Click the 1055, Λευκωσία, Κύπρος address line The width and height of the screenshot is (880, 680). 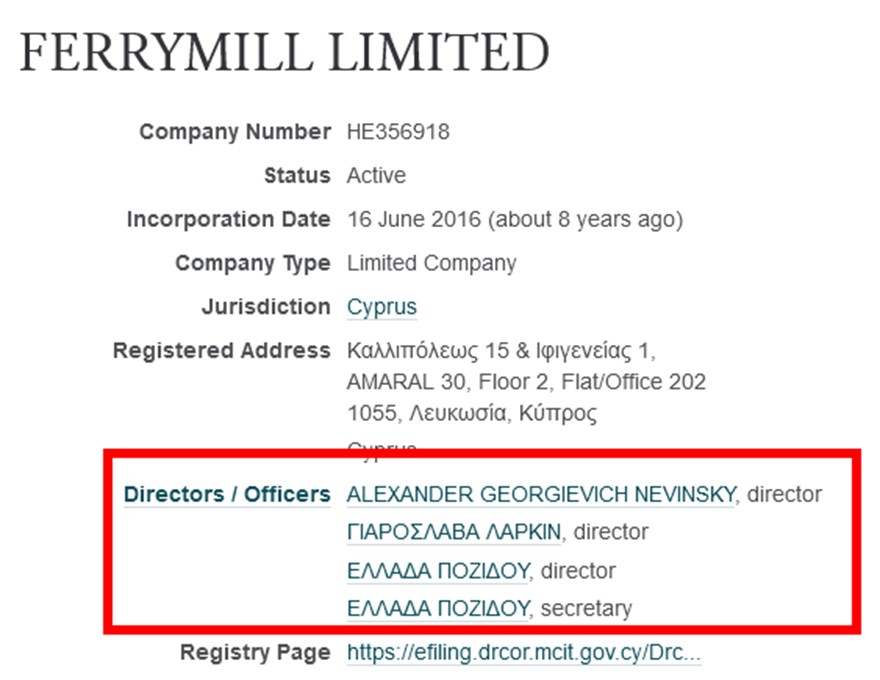click(x=472, y=413)
